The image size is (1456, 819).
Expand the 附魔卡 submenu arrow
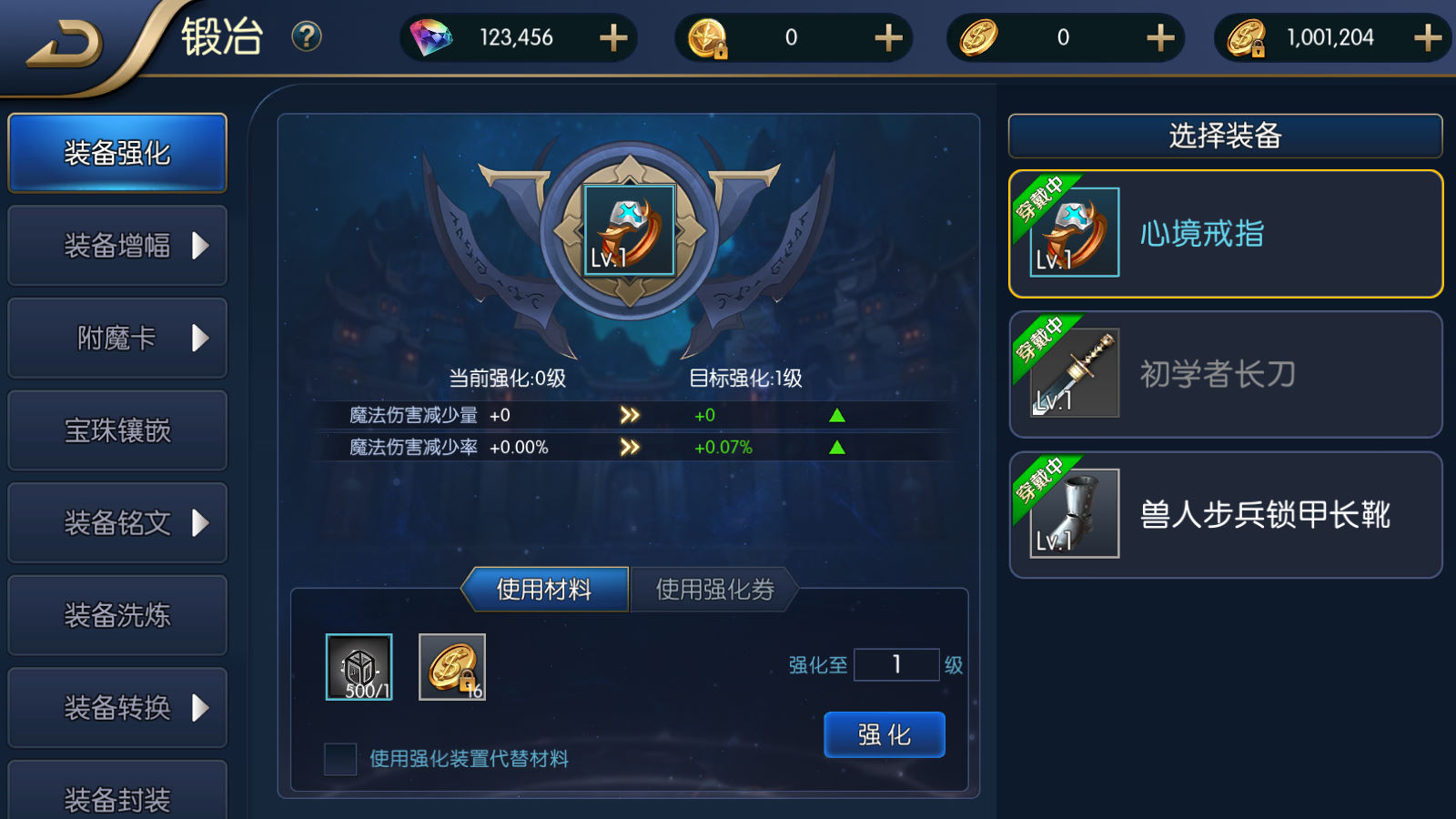tap(201, 339)
